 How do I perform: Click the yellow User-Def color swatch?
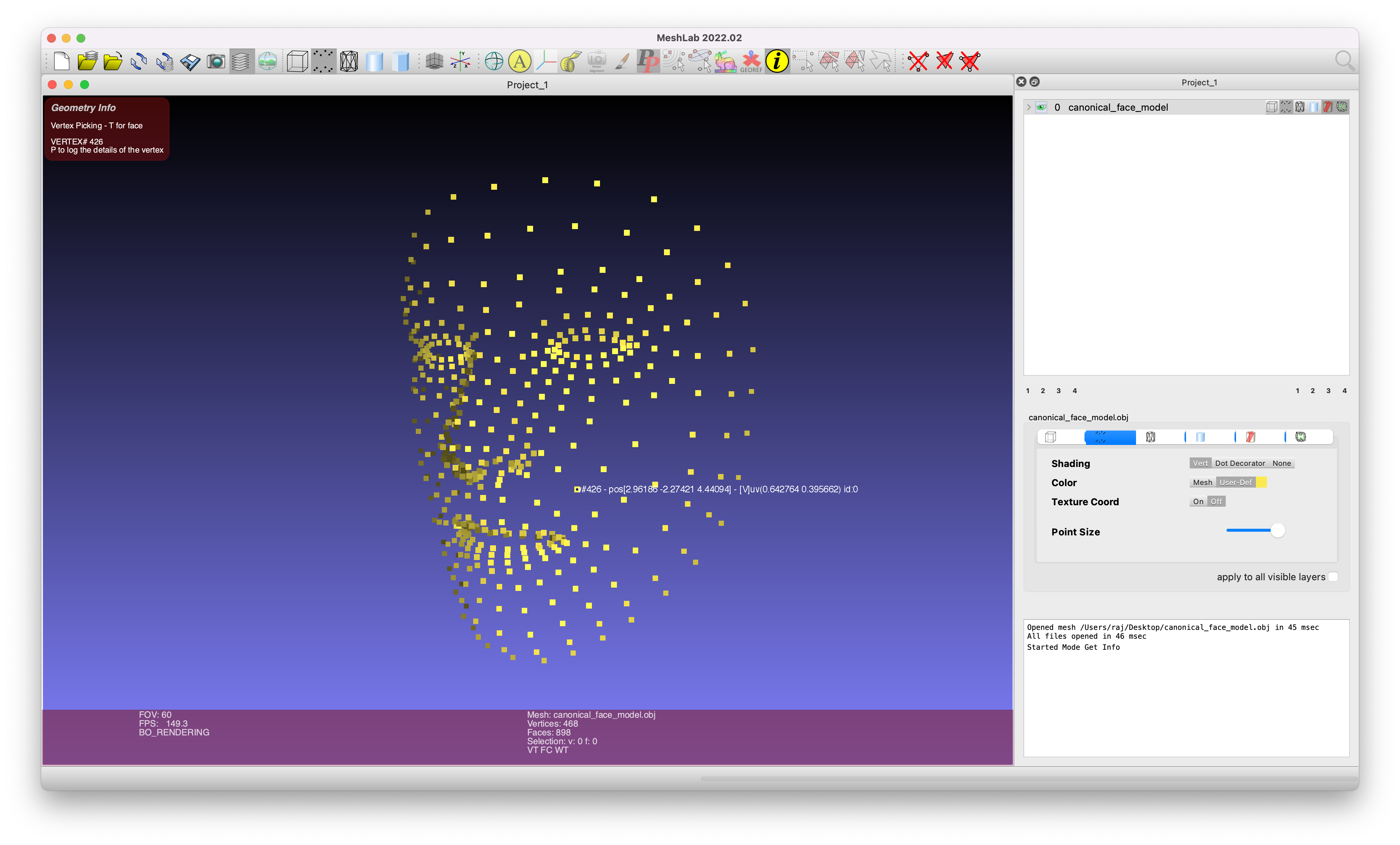pyautogui.click(x=1261, y=482)
